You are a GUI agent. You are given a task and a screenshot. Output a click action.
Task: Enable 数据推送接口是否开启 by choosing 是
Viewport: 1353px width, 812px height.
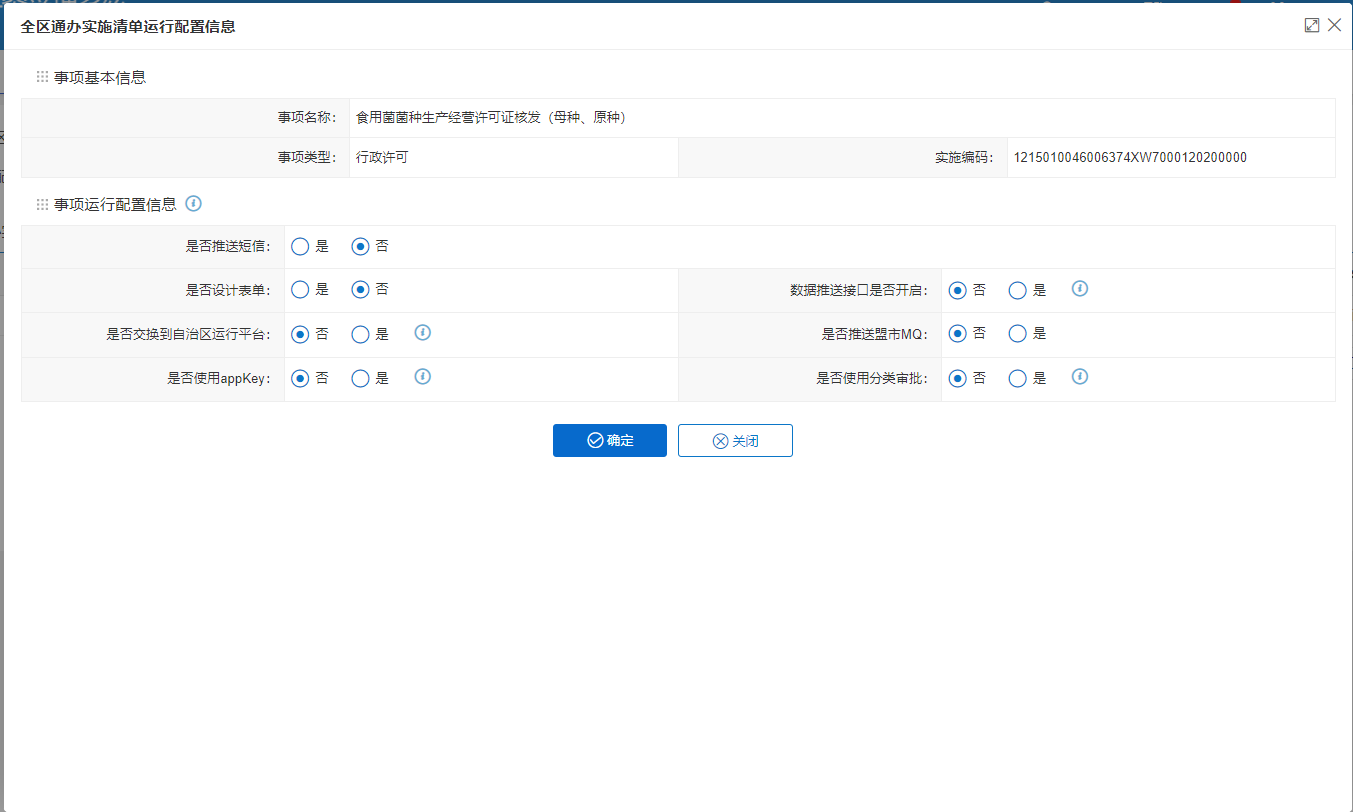click(1018, 291)
